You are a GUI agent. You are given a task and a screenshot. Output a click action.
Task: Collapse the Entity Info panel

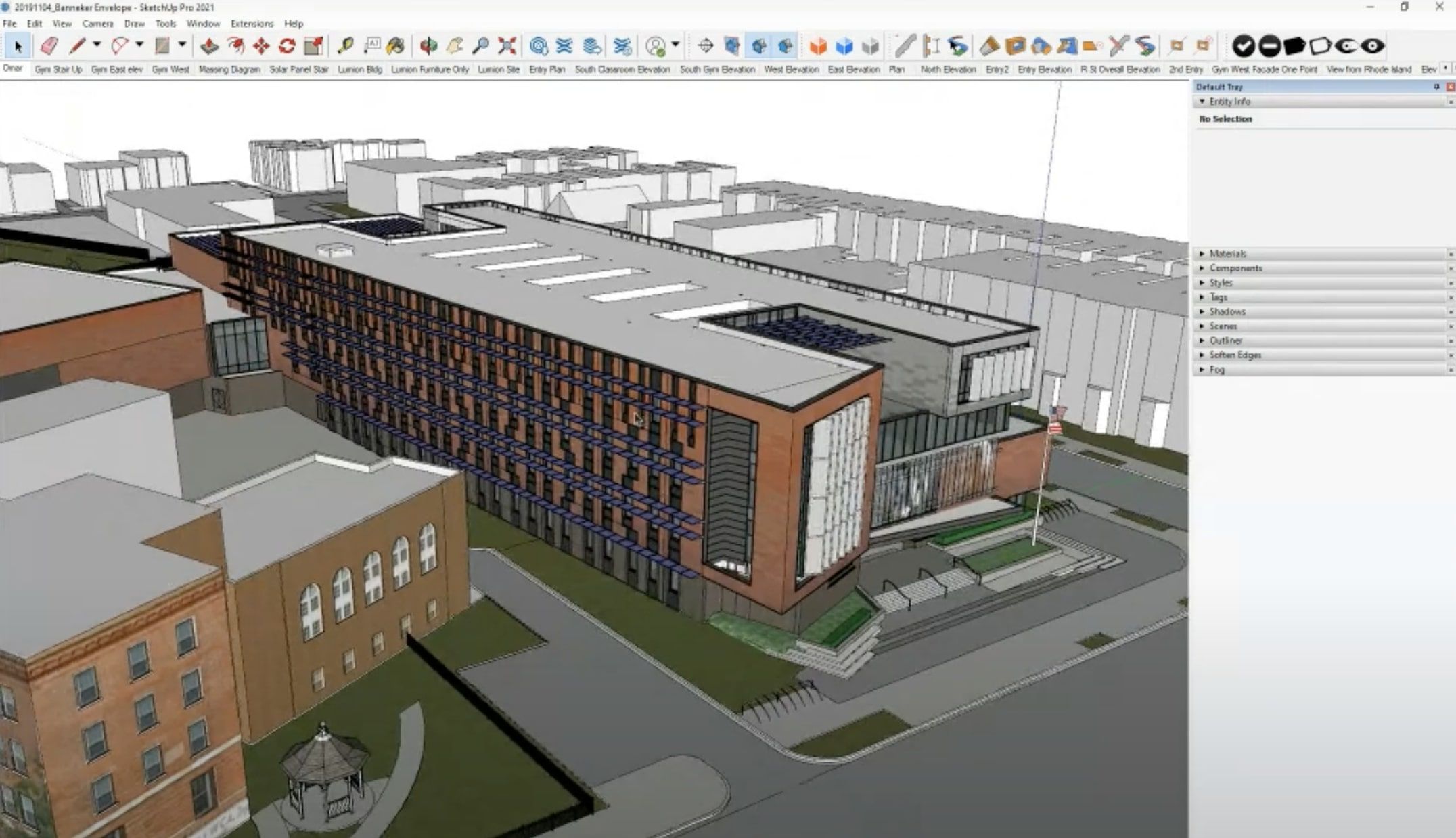click(x=1202, y=101)
